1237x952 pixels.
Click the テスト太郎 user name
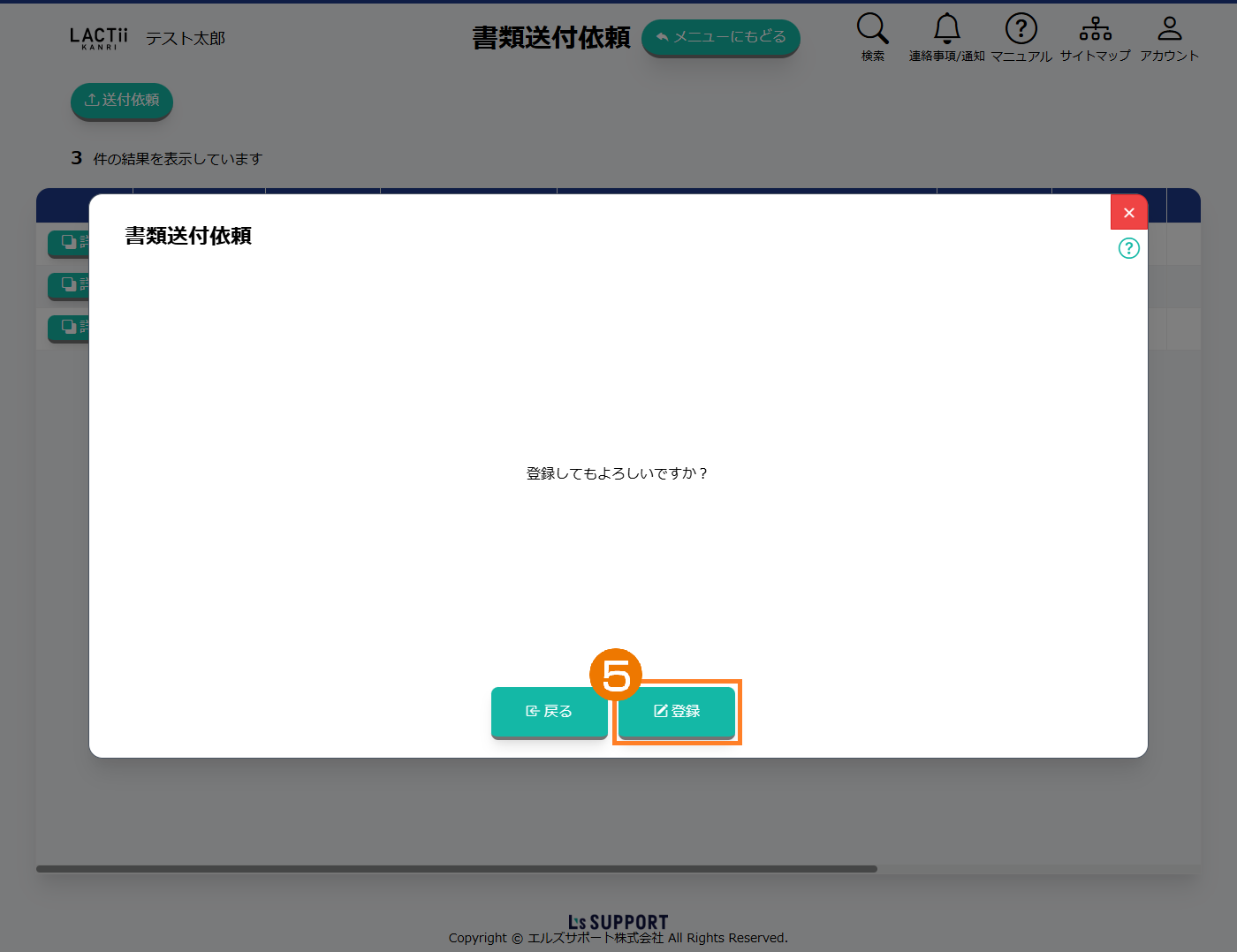(x=186, y=39)
